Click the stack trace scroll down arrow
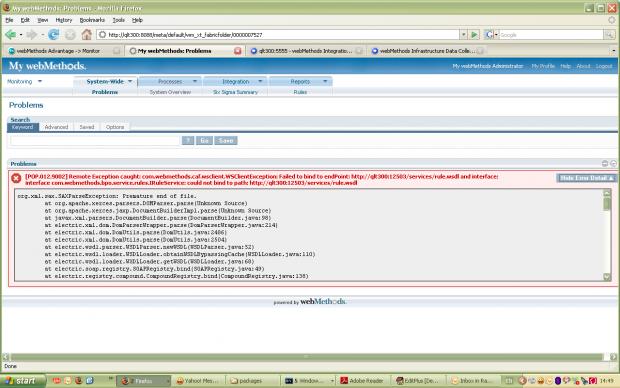Viewport: 620px width, 388px height. pyautogui.click(x=607, y=277)
